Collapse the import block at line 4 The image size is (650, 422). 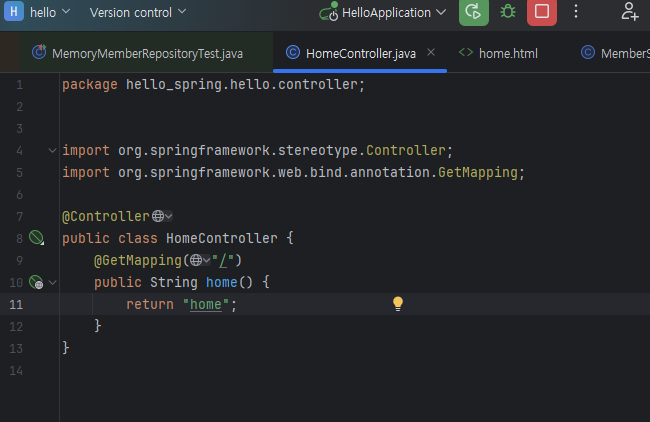coord(52,150)
